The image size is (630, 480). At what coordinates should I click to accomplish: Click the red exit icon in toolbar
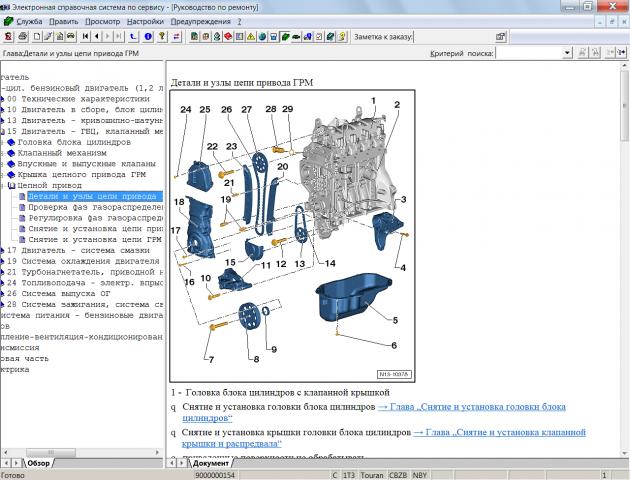(x=8, y=37)
